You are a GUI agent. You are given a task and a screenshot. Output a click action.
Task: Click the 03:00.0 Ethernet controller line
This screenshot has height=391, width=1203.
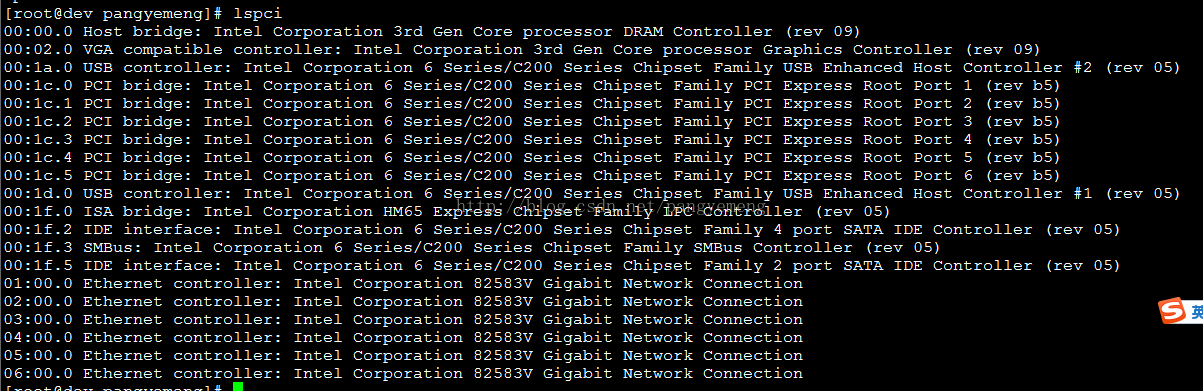pyautogui.click(x=403, y=320)
